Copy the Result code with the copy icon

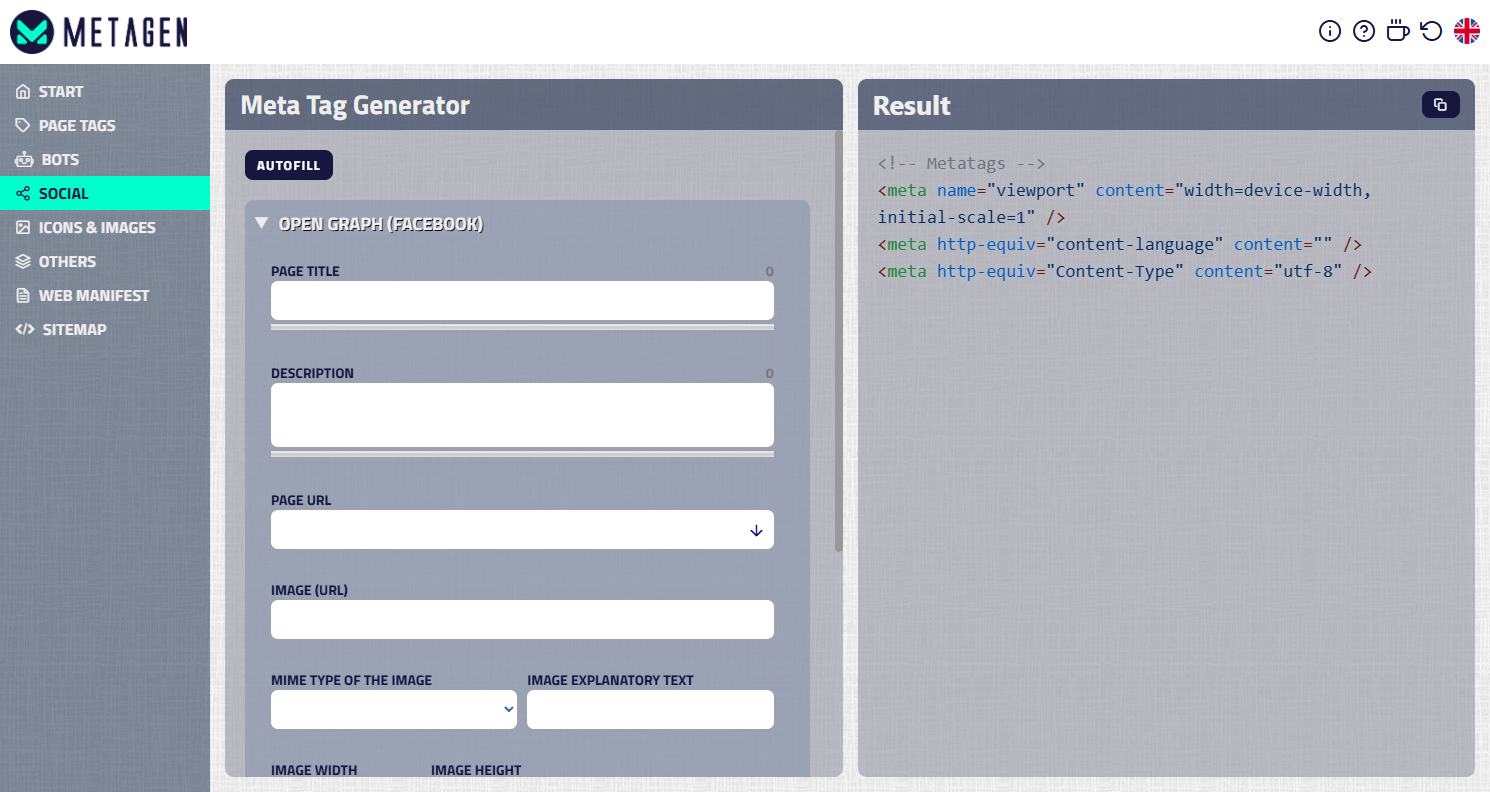(x=1440, y=104)
